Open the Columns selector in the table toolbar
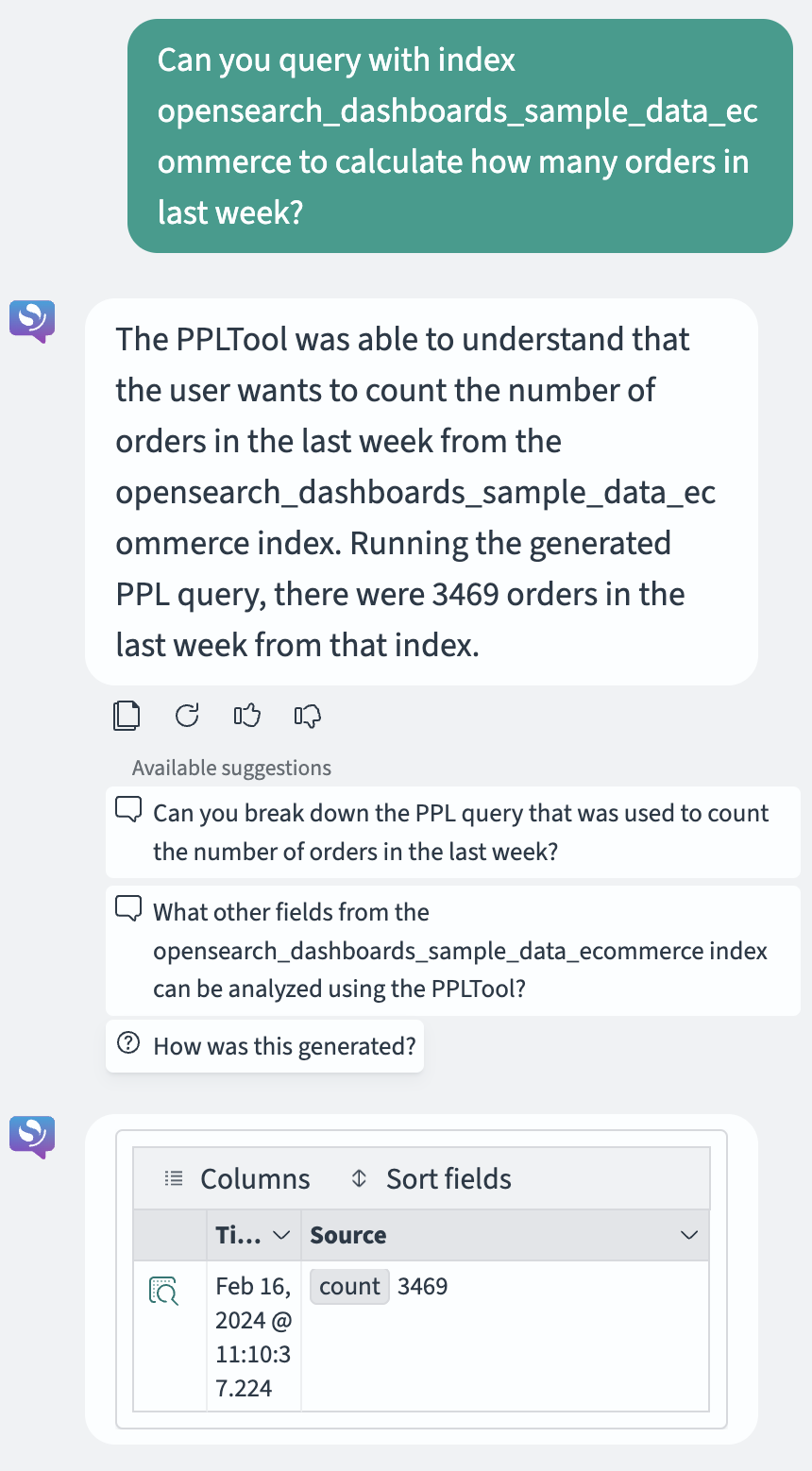Viewport: 812px width, 1471px height. click(237, 1178)
